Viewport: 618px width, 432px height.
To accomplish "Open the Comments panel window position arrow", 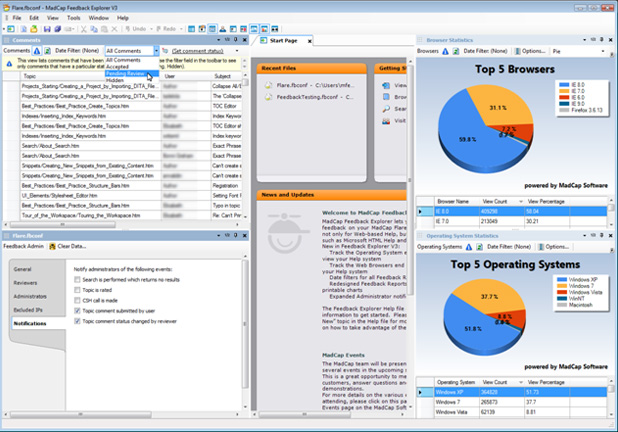I will (x=218, y=40).
